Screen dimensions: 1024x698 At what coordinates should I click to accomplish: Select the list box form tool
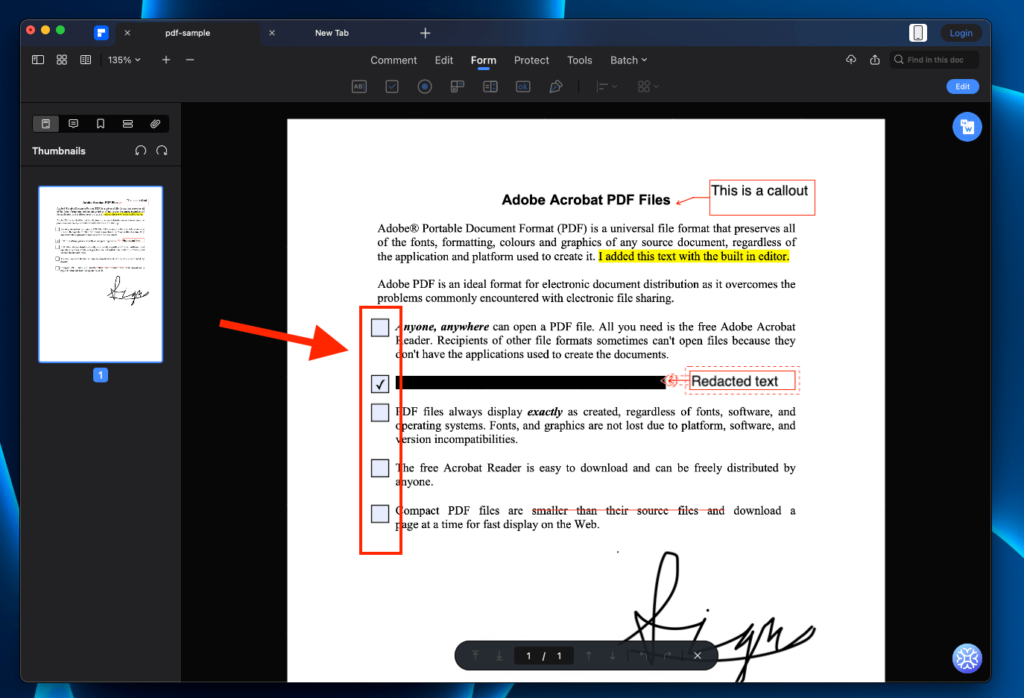tap(490, 86)
